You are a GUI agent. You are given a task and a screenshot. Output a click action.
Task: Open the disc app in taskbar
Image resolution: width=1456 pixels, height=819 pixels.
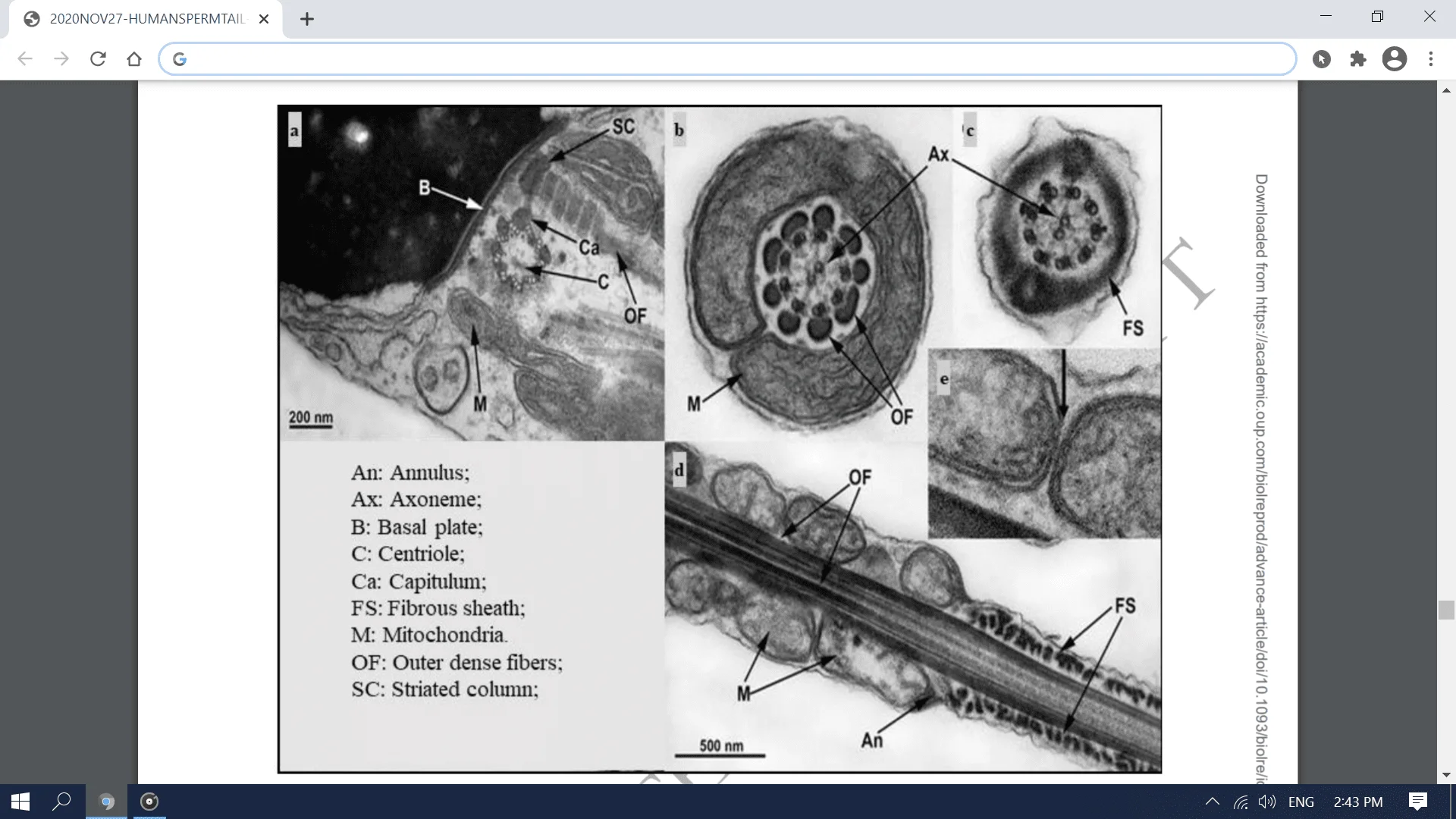pyautogui.click(x=149, y=802)
